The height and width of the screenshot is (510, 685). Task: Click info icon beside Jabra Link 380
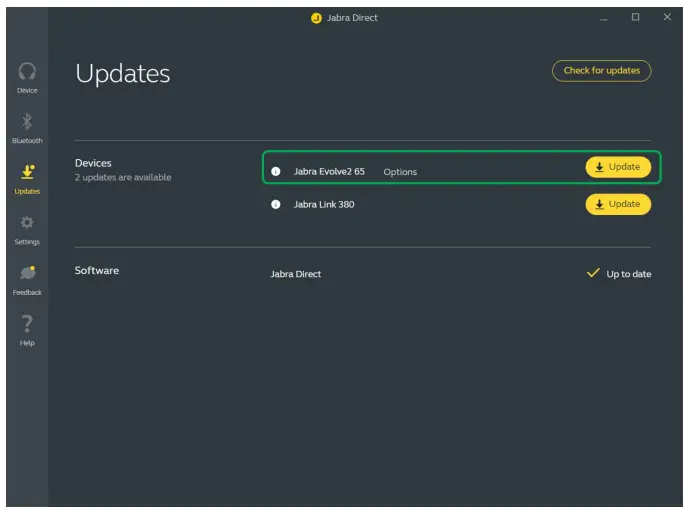pyautogui.click(x=276, y=204)
